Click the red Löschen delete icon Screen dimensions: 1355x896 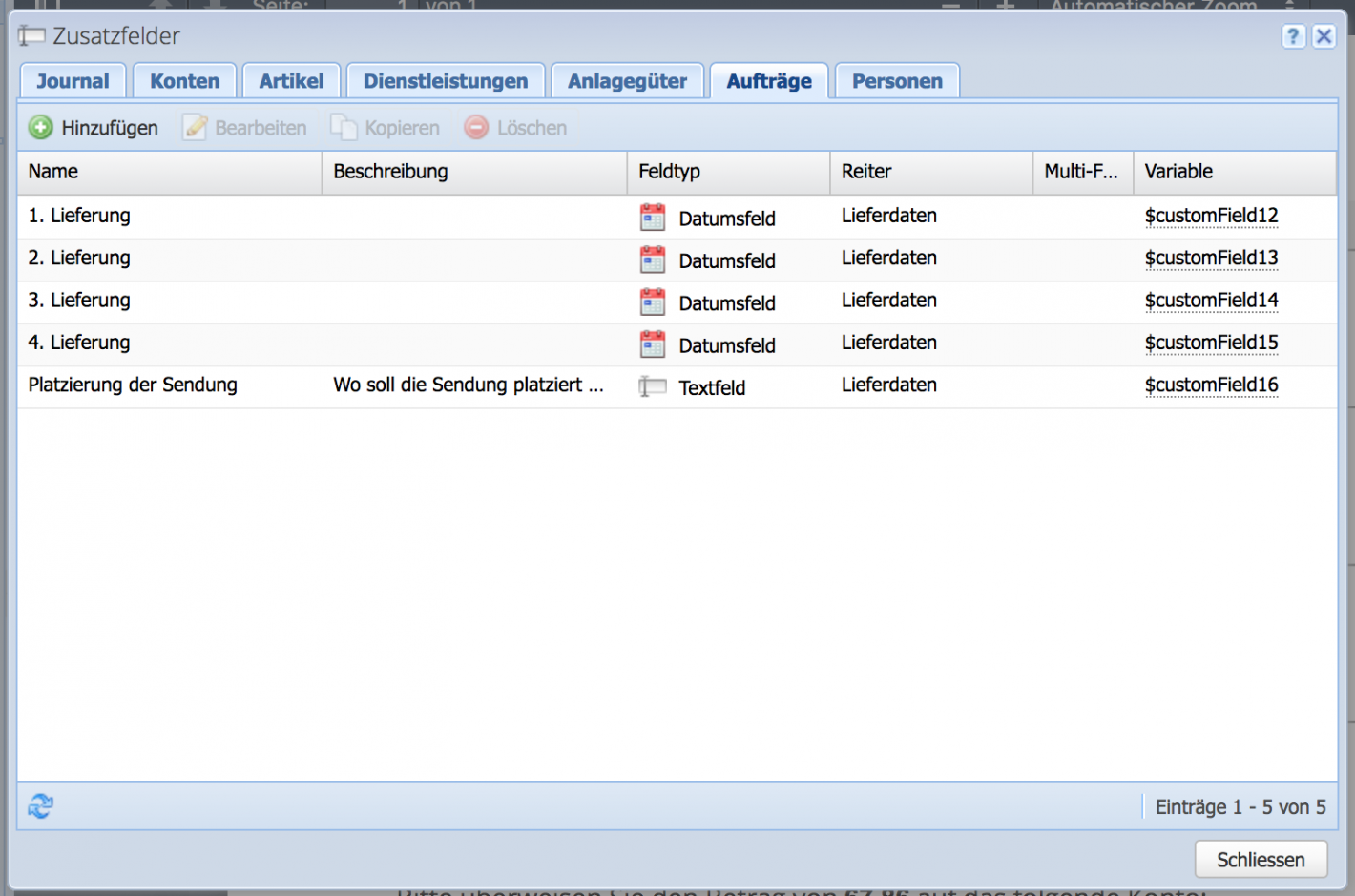tap(475, 127)
